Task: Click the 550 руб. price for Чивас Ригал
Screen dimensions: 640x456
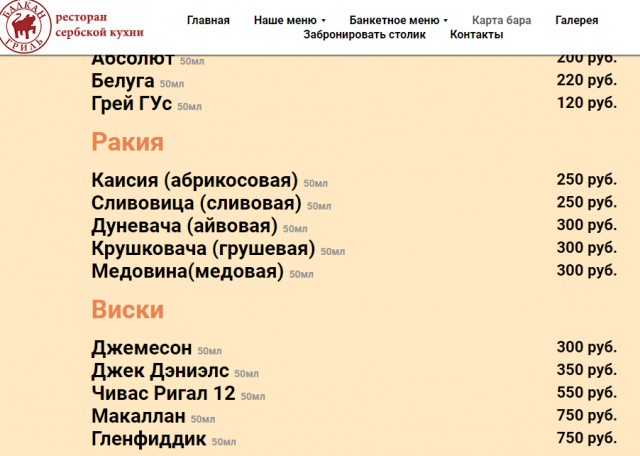Action: point(587,392)
